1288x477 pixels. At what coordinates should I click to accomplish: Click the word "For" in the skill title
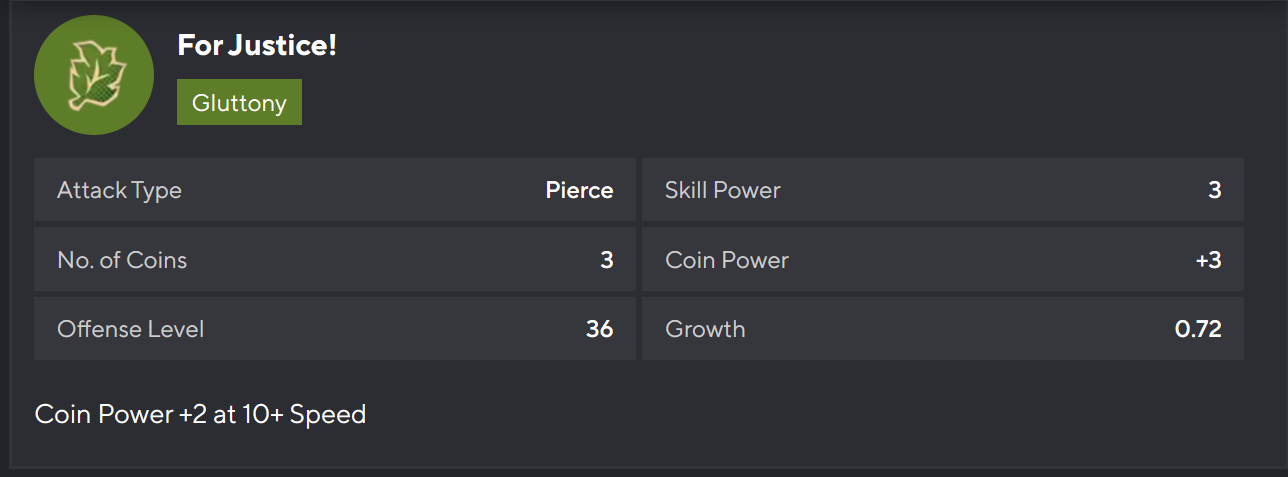coord(199,45)
